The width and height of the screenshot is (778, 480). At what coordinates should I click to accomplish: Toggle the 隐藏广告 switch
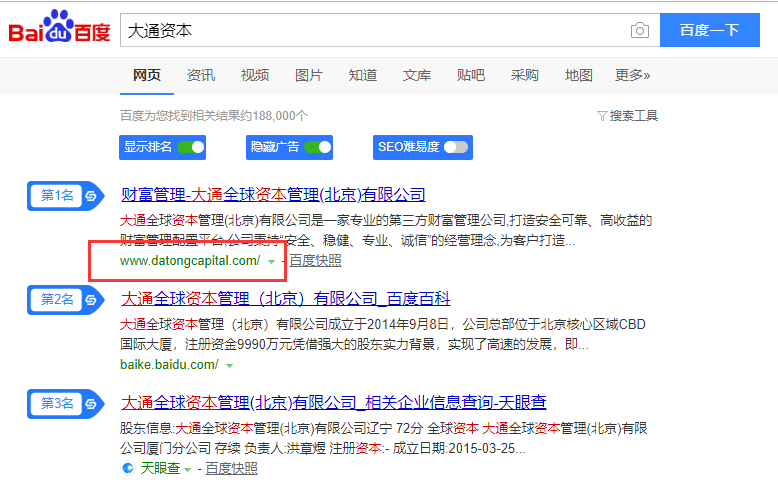[318, 147]
